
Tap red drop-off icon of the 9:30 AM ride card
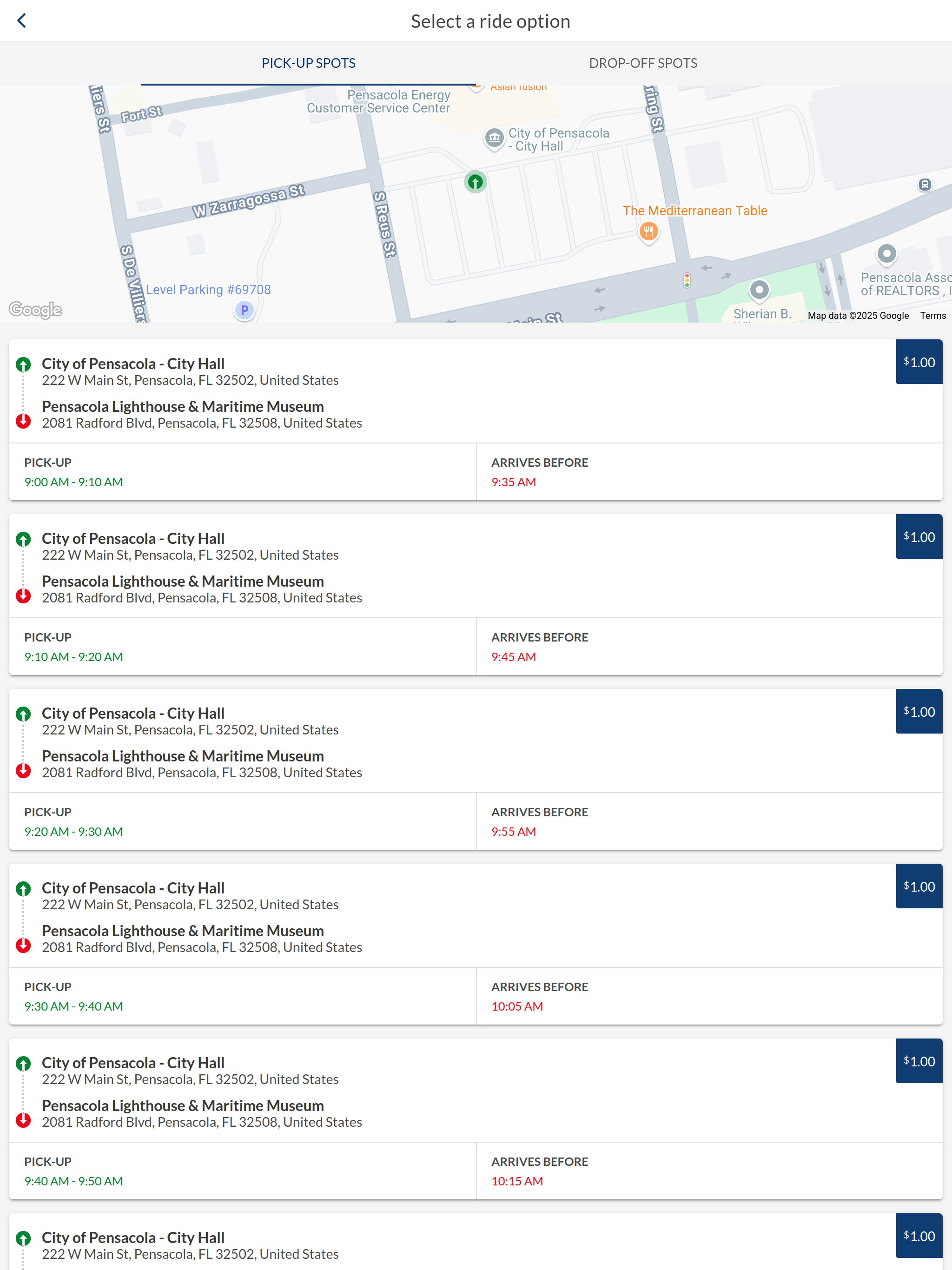(x=24, y=945)
